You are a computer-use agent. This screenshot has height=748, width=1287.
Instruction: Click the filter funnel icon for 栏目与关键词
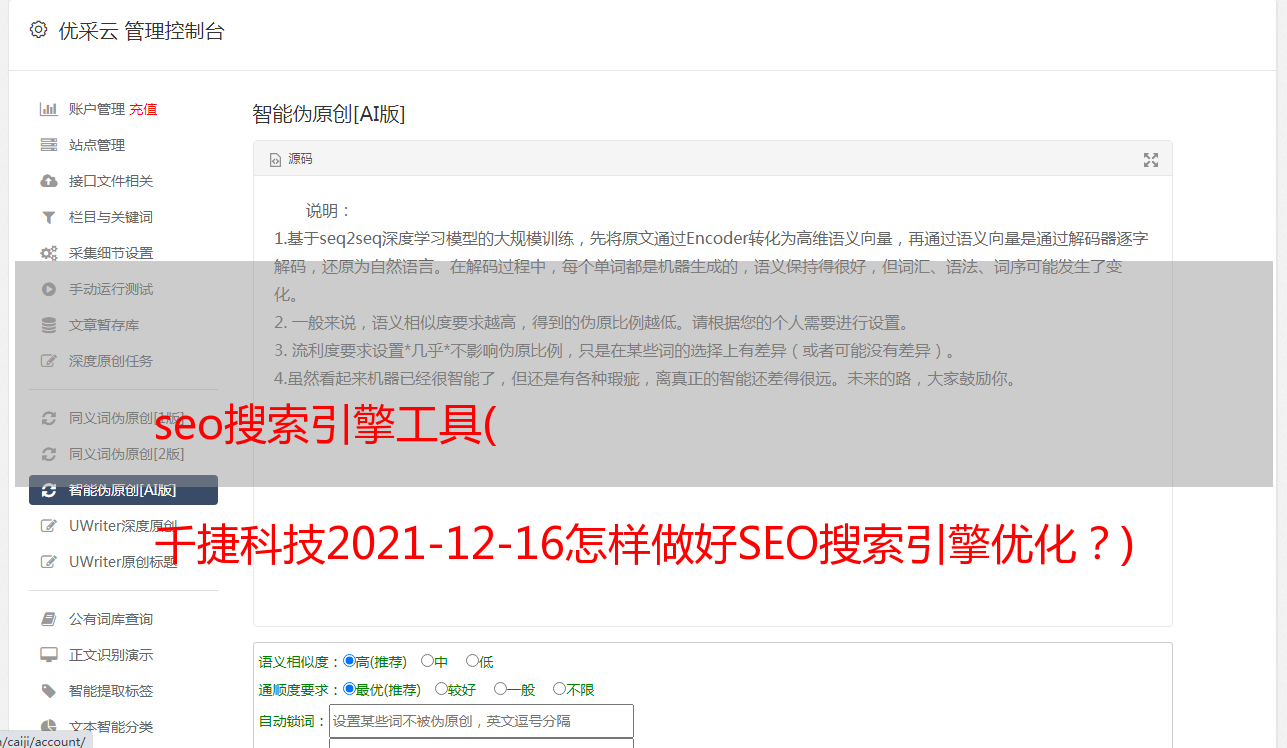48,217
